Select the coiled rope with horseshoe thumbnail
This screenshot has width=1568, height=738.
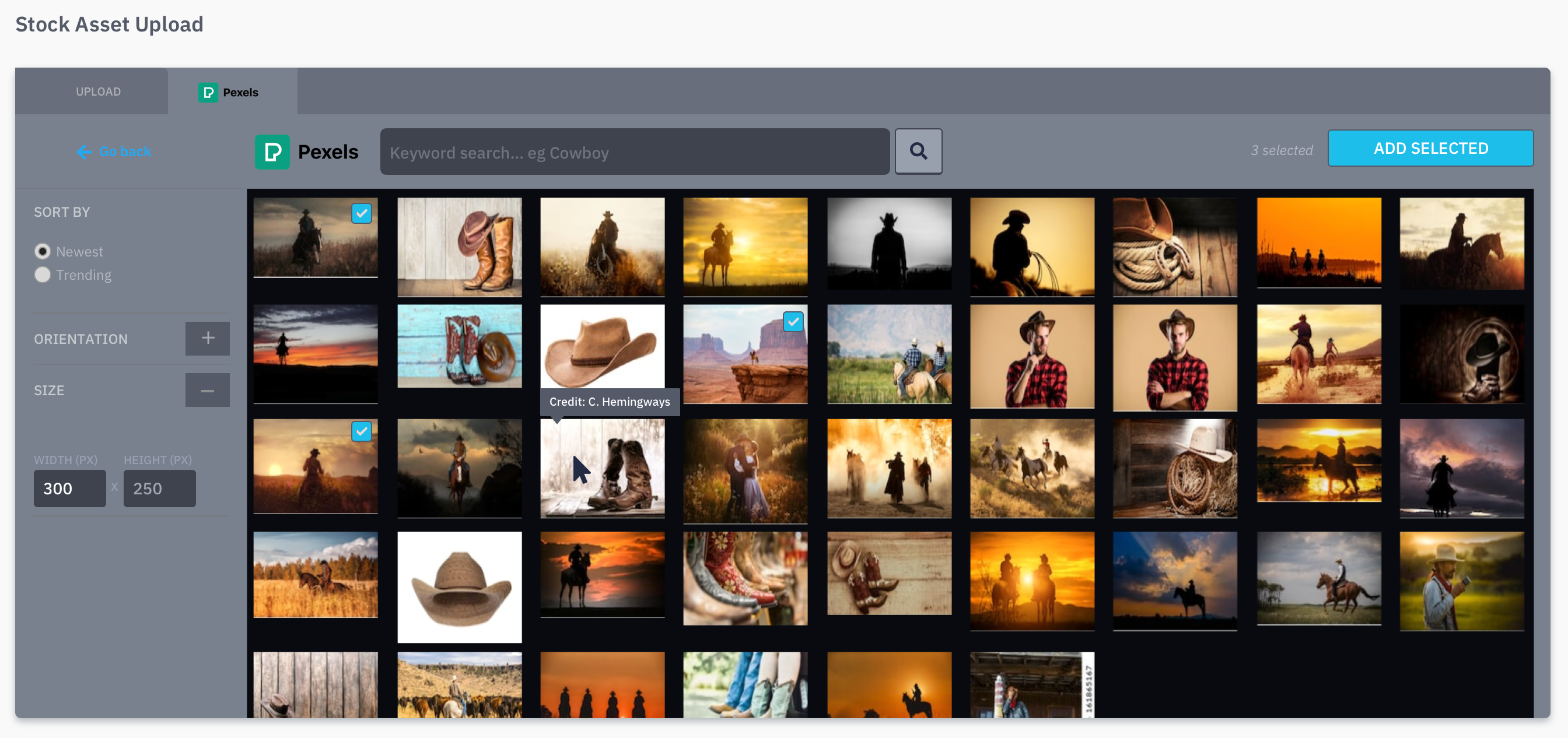(x=1175, y=247)
